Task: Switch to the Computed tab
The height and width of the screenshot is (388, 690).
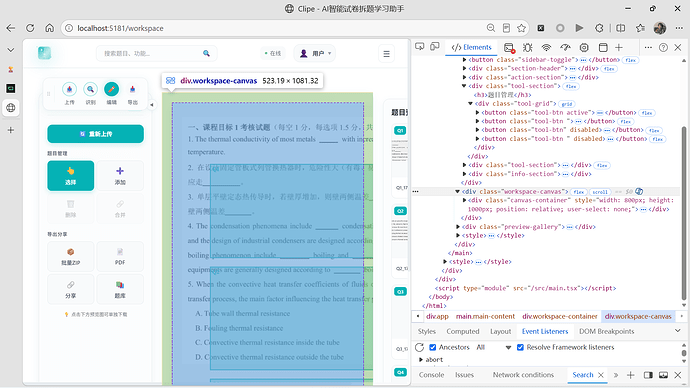Action: 462,331
